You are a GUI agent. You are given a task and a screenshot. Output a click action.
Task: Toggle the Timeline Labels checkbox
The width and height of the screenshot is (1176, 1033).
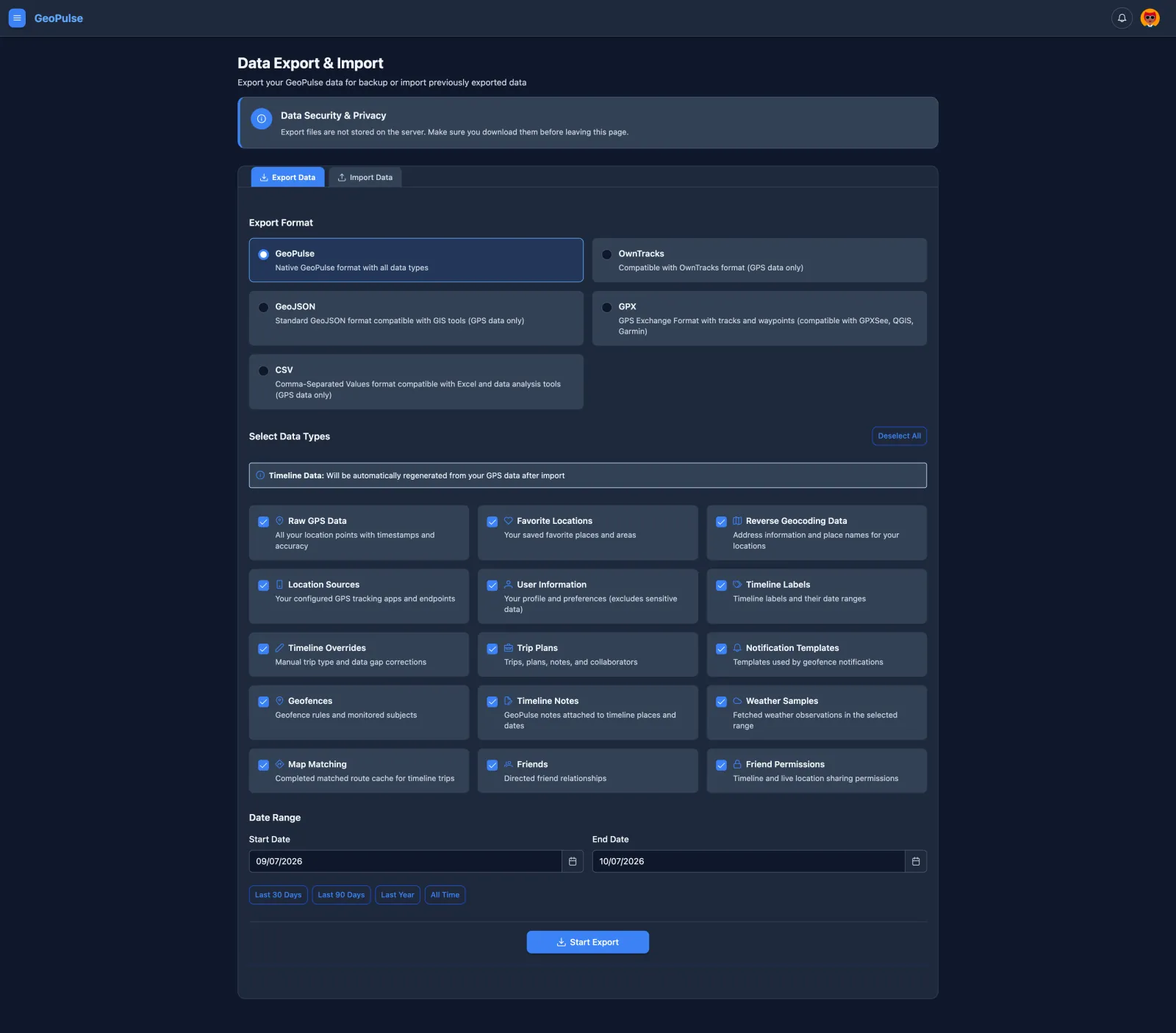[x=721, y=586]
